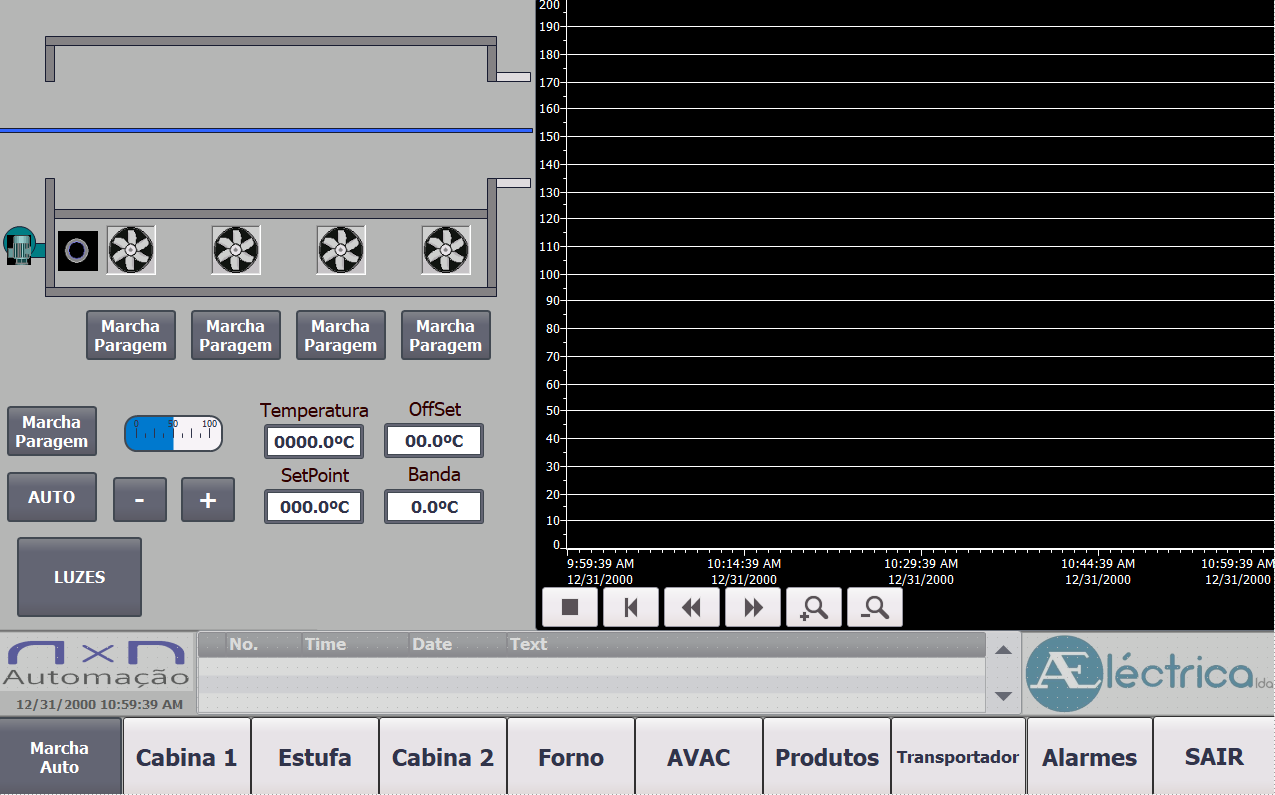The height and width of the screenshot is (795, 1275).
Task: Switch to the AVAC tab
Action: tap(699, 757)
